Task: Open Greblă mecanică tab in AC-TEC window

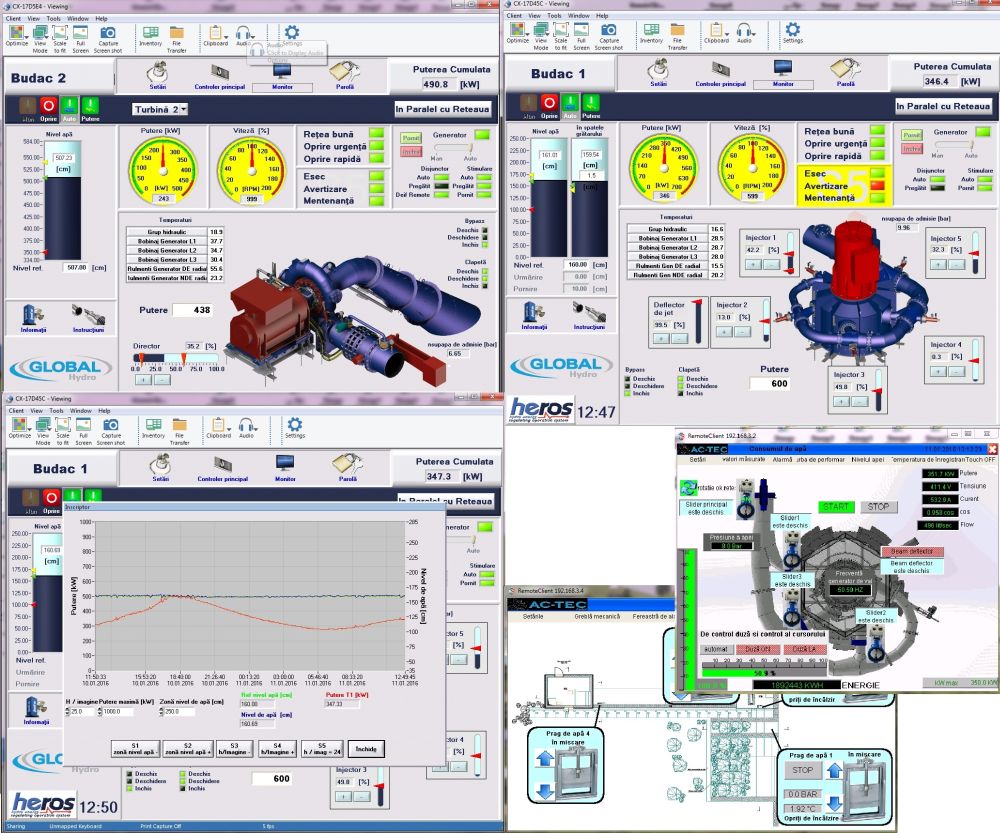Action: coord(597,616)
